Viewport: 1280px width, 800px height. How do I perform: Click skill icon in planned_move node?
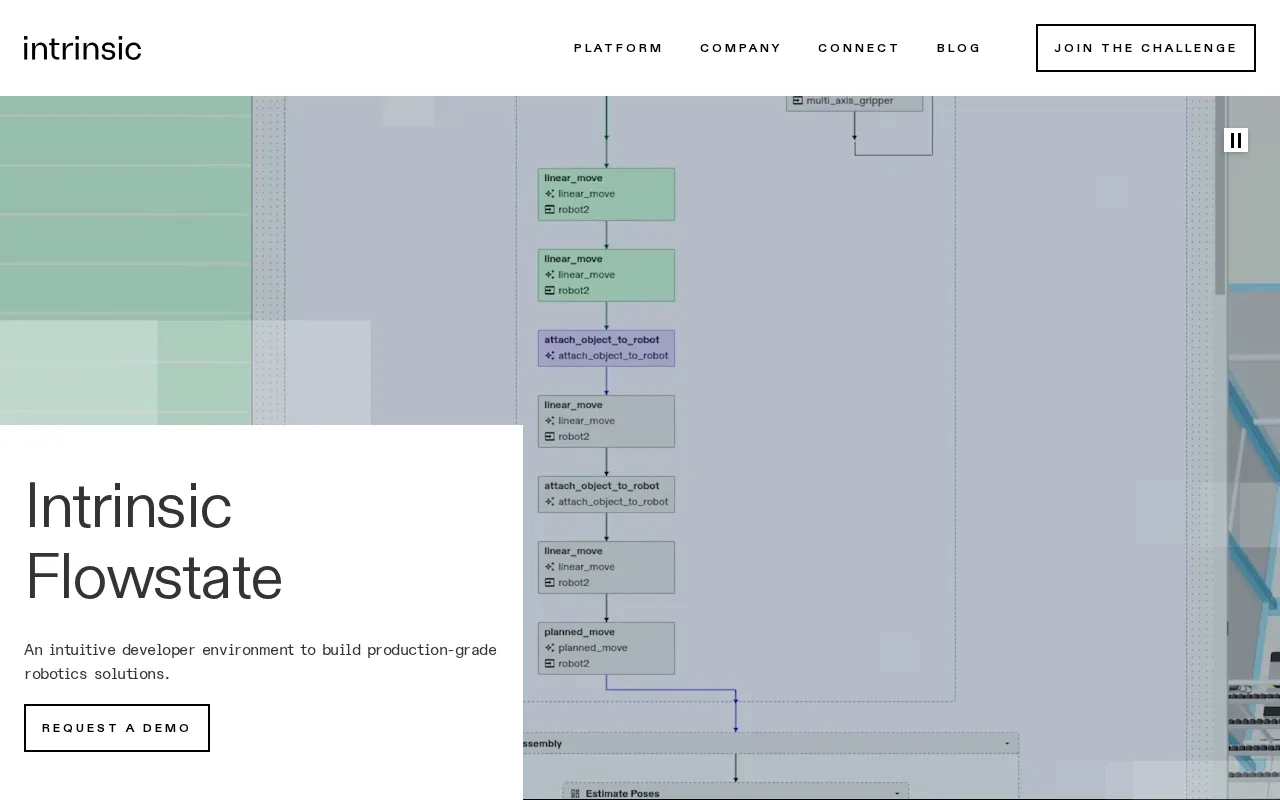[x=550, y=648]
